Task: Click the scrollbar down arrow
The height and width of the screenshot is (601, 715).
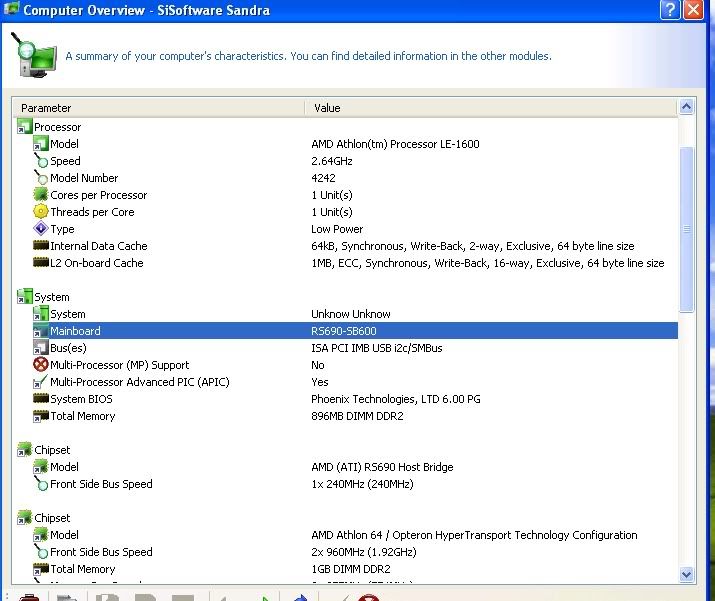Action: tap(686, 574)
